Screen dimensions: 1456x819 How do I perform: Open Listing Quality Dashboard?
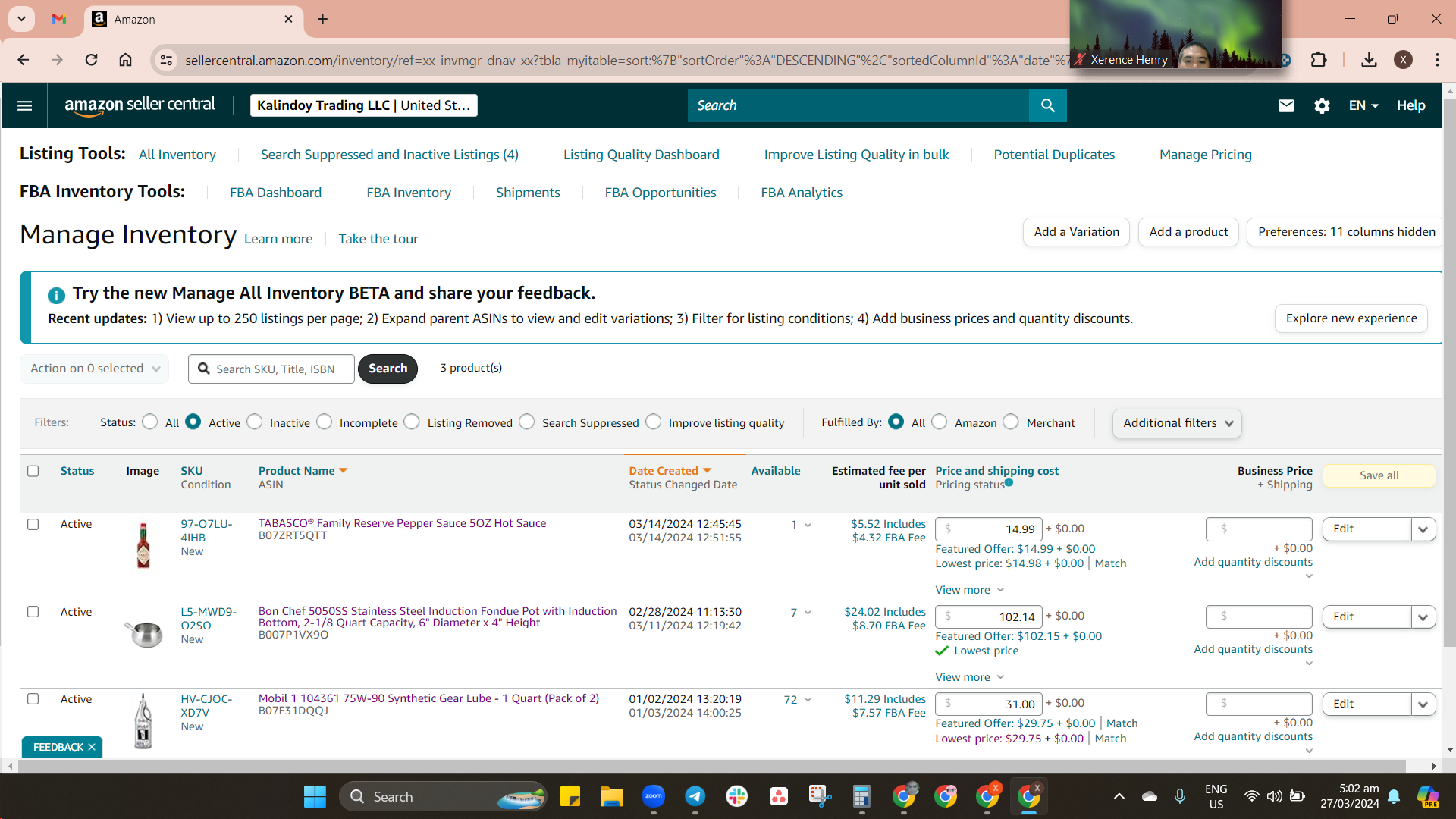641,155
